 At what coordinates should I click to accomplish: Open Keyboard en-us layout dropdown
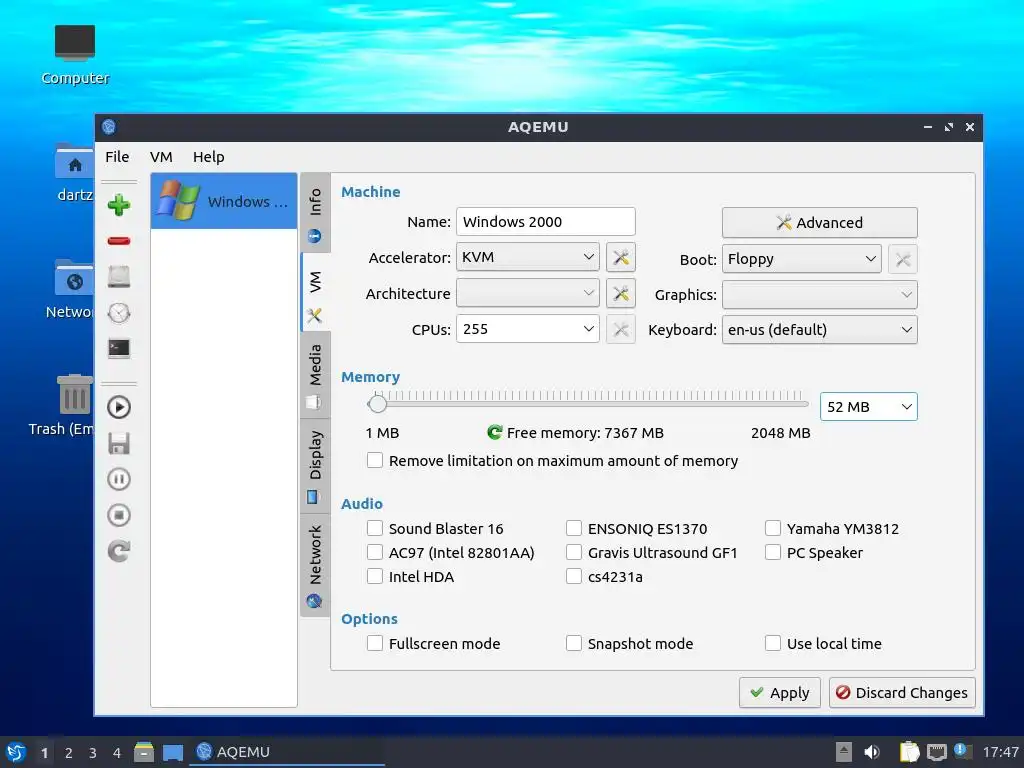[820, 330]
